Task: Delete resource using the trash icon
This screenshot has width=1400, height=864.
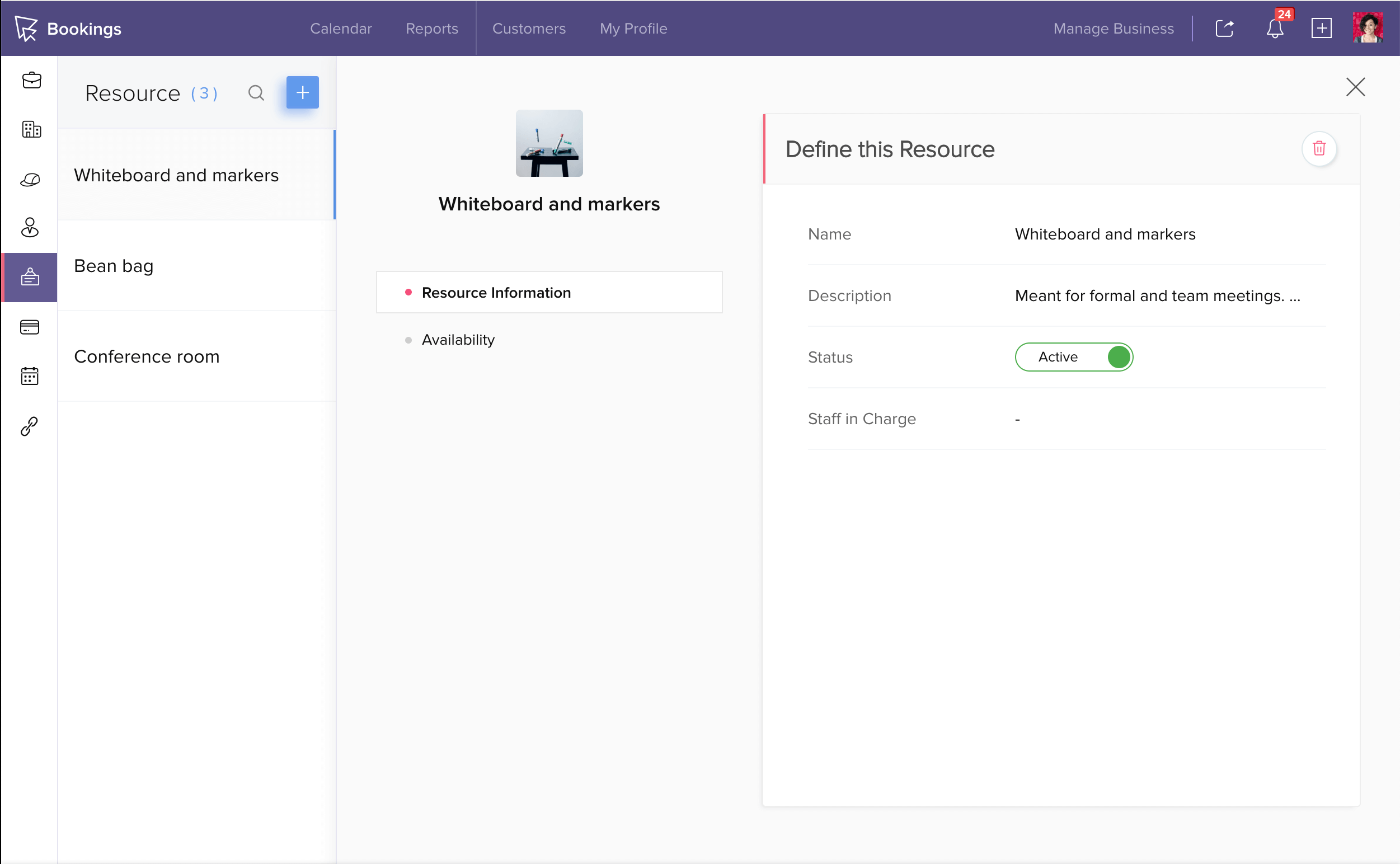Action: click(1319, 149)
